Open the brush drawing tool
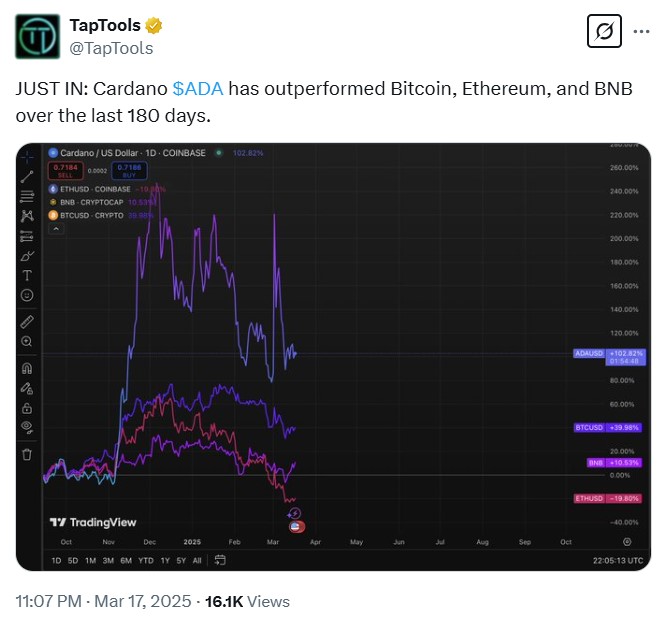The image size is (664, 619). [x=27, y=255]
